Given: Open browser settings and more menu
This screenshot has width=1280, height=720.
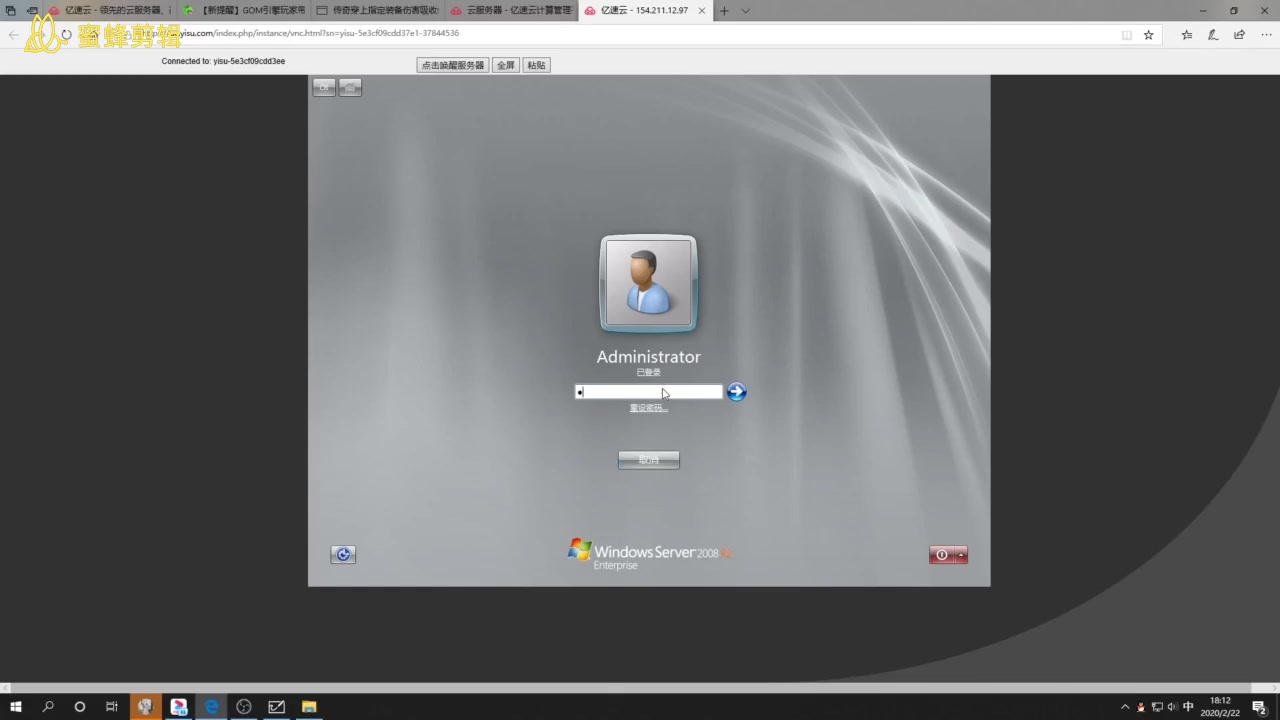Looking at the screenshot, I should point(1265,35).
